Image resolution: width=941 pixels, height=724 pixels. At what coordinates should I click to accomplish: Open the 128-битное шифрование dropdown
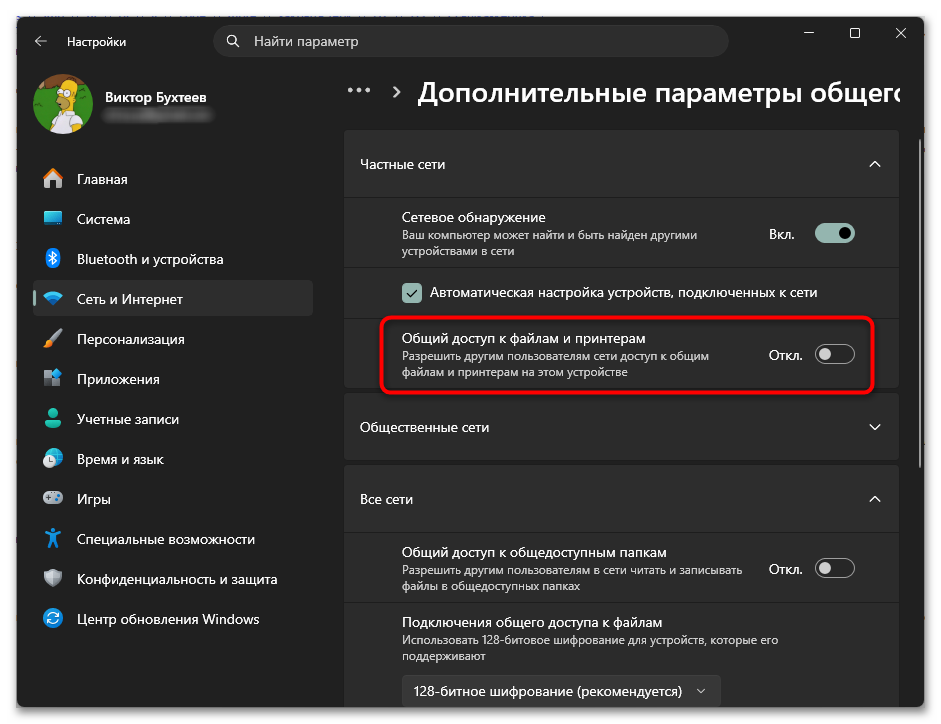point(561,691)
